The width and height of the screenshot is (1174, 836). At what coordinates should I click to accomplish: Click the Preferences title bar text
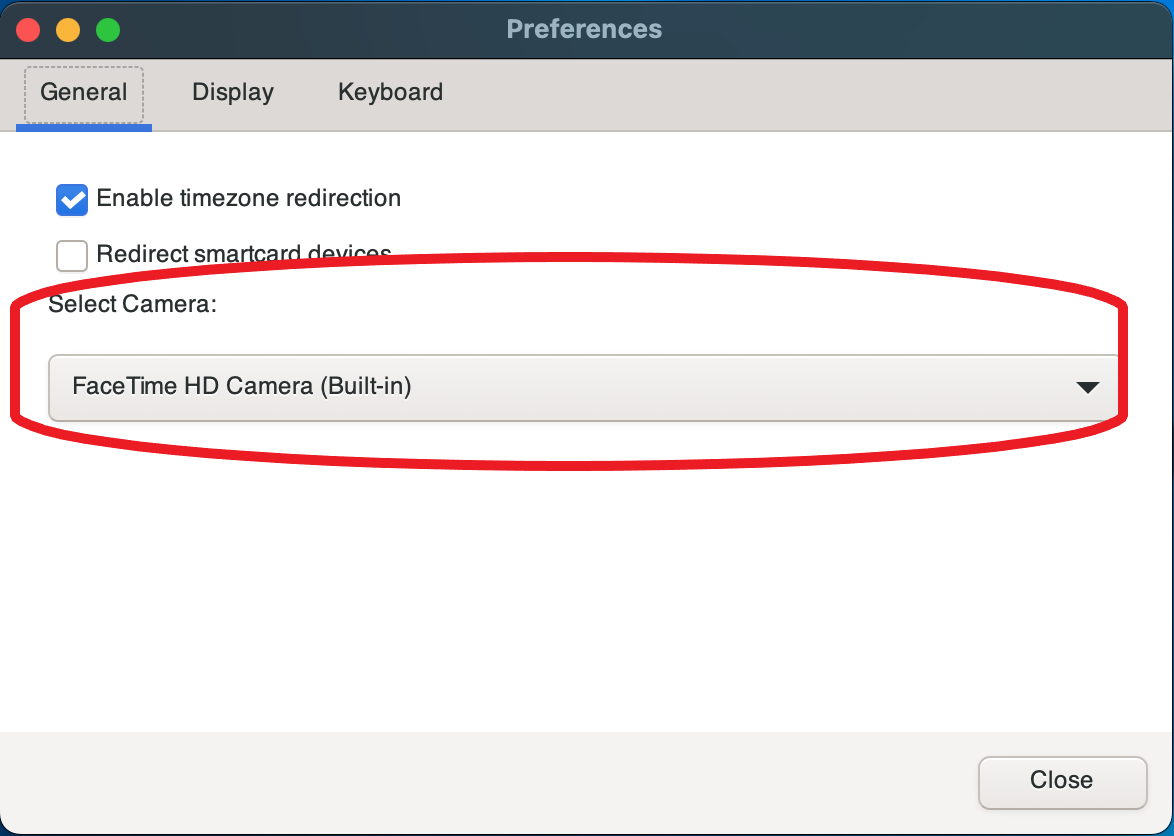[584, 29]
